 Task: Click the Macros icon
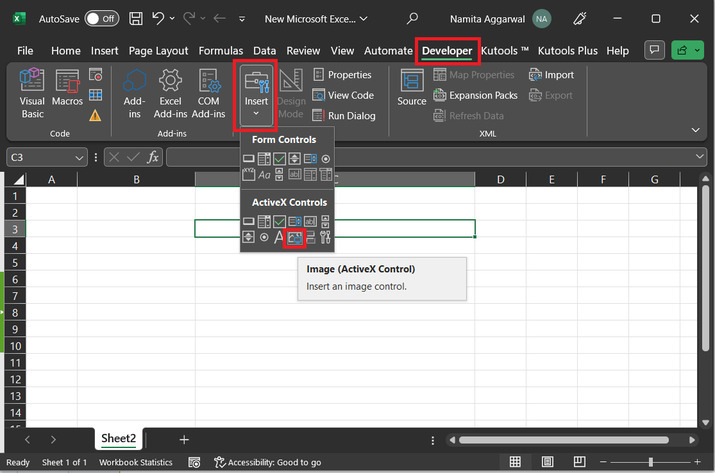(67, 93)
